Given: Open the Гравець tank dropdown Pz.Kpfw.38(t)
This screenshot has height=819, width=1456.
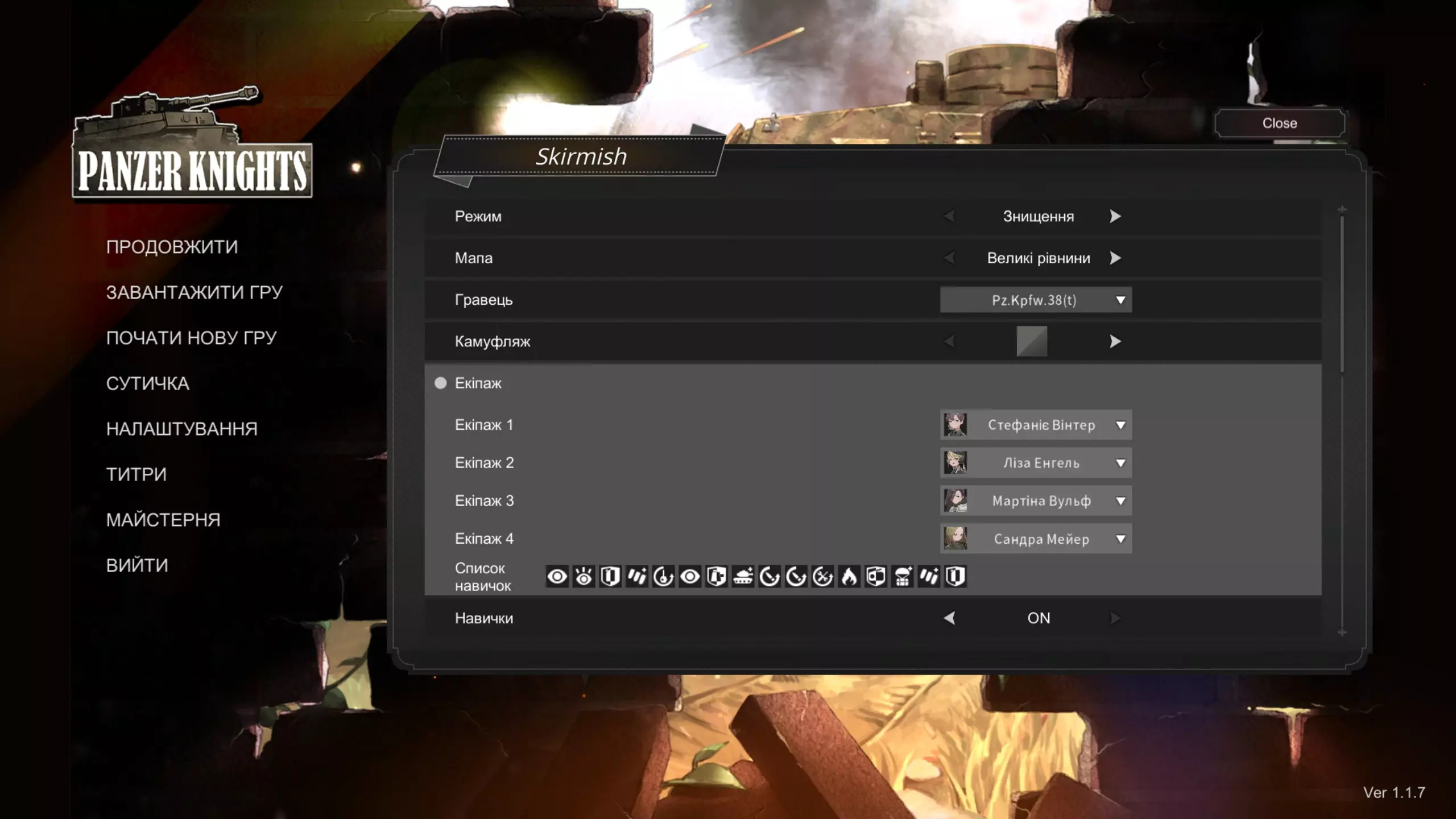Looking at the screenshot, I should pos(1035,300).
